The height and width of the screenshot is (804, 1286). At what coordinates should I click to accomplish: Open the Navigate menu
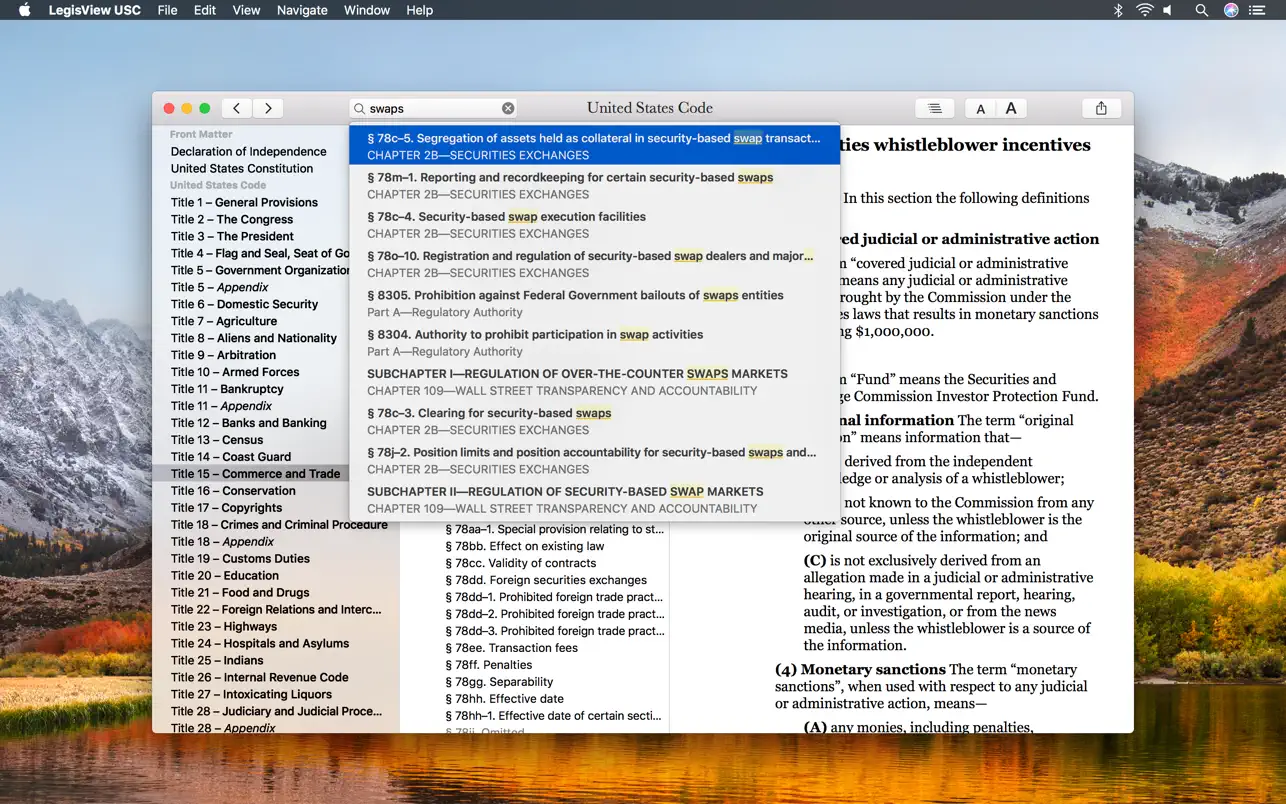coord(302,10)
